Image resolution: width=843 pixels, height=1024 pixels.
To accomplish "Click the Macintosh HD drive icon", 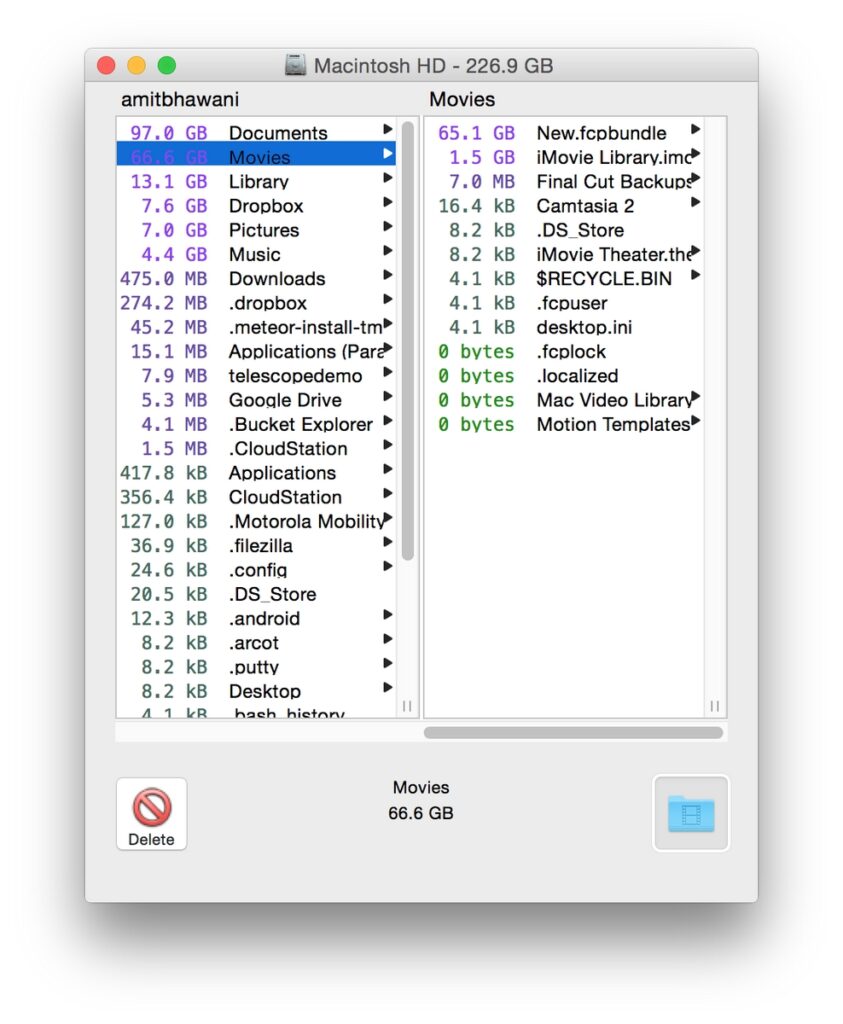I will [x=296, y=63].
